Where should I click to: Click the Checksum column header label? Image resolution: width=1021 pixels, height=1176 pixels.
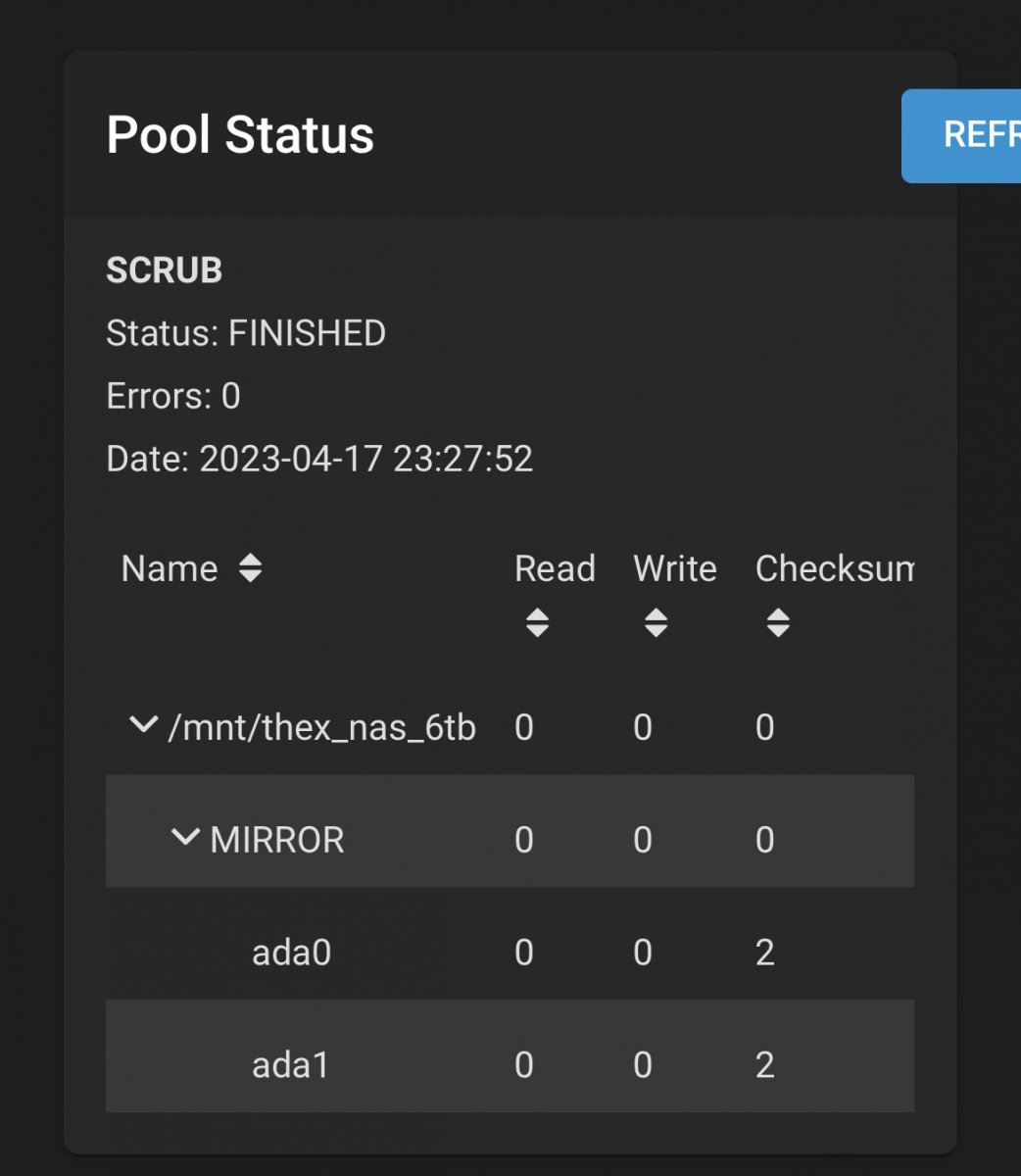point(834,568)
